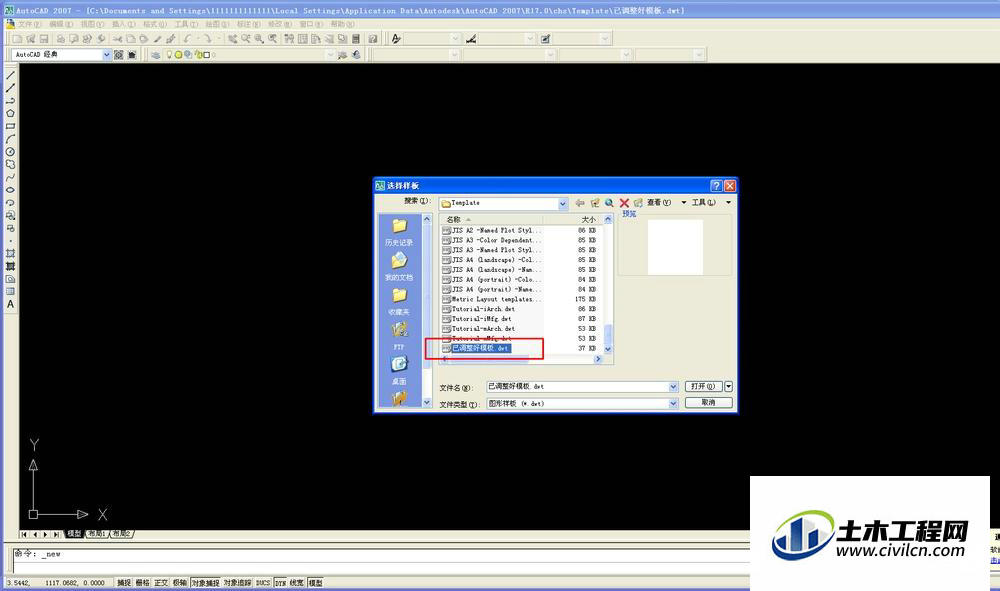Select the Spline draw tool
Viewport: 1000px width, 591px height.
click(x=10, y=177)
